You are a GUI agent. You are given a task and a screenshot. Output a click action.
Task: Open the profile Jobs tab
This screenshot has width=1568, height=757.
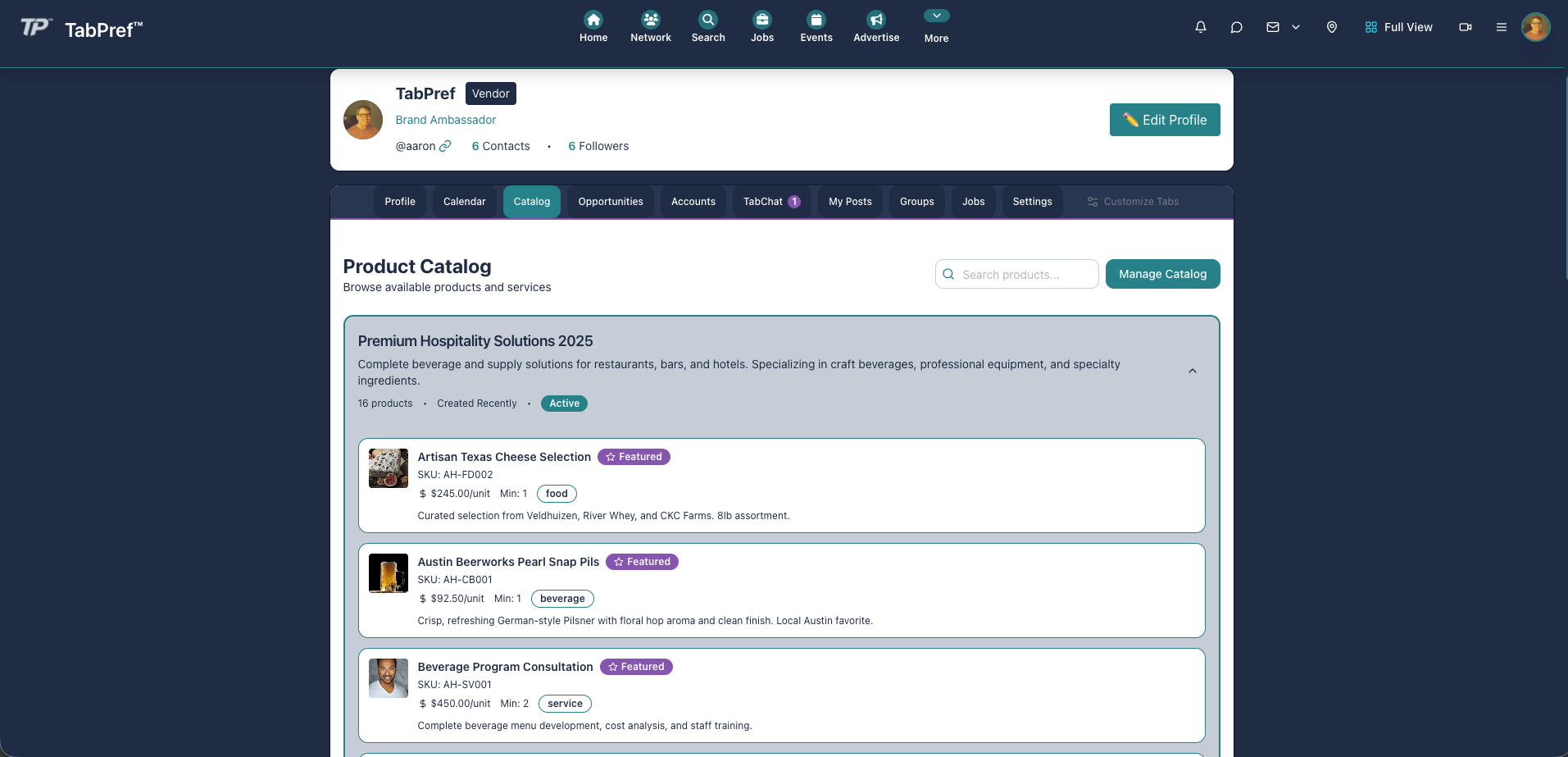pos(974,202)
